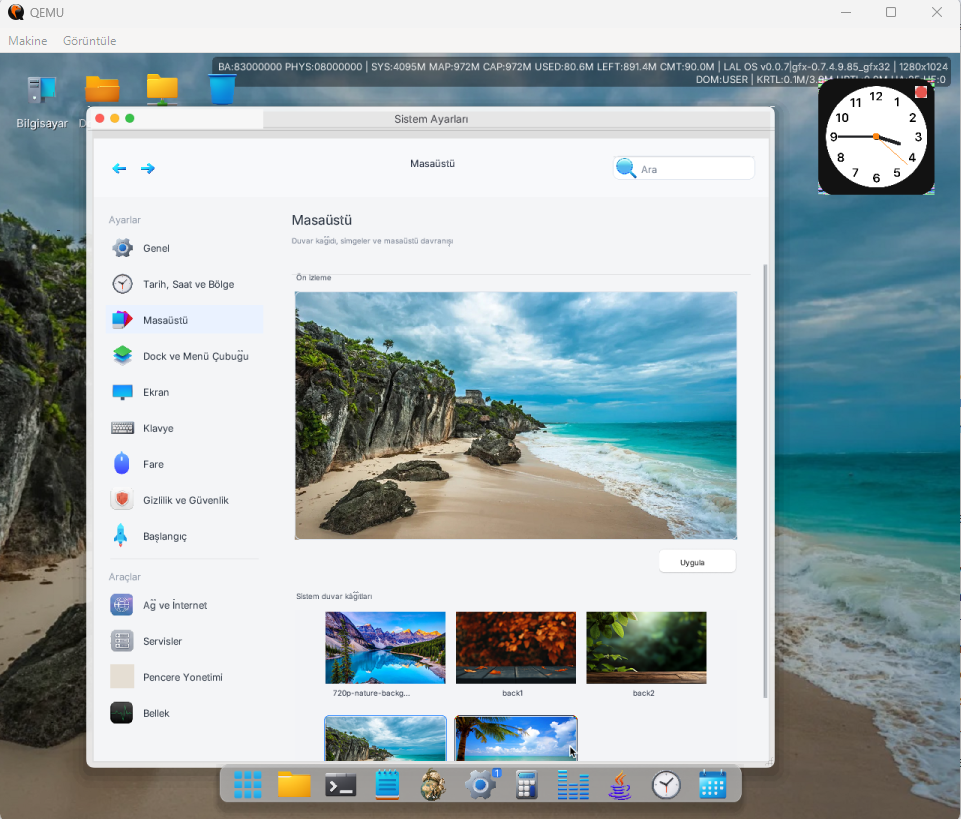
Task: Open Dock ve Menü Çubuğu settings
Action: [x=184, y=356]
